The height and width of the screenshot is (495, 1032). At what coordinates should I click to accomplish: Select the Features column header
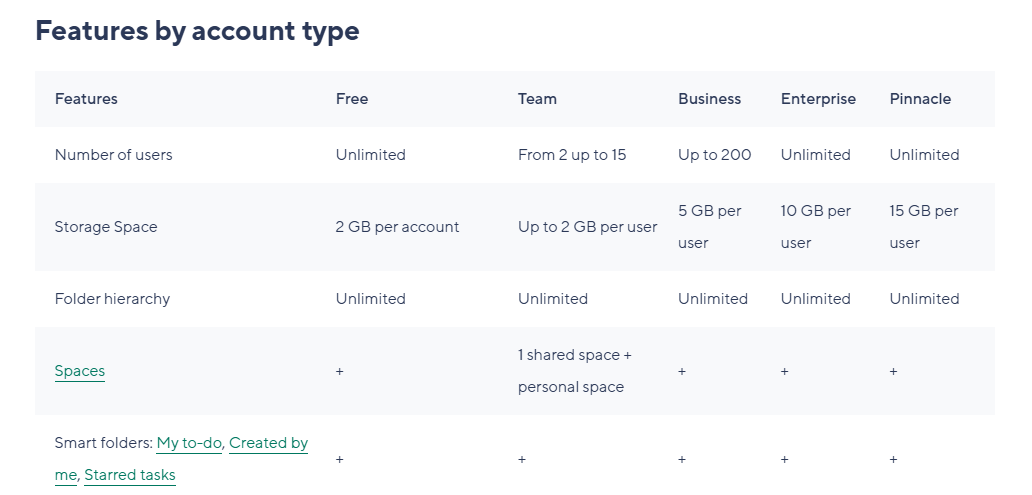(86, 99)
